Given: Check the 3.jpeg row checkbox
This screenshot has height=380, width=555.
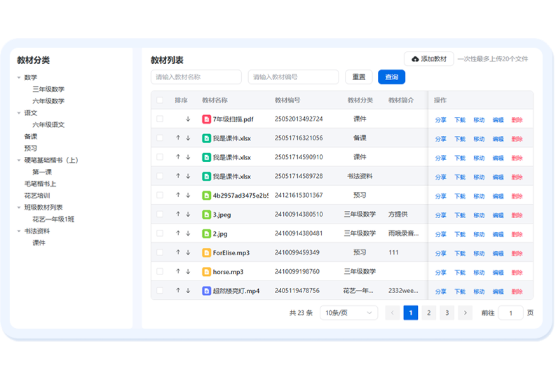Looking at the screenshot, I should pos(160,214).
